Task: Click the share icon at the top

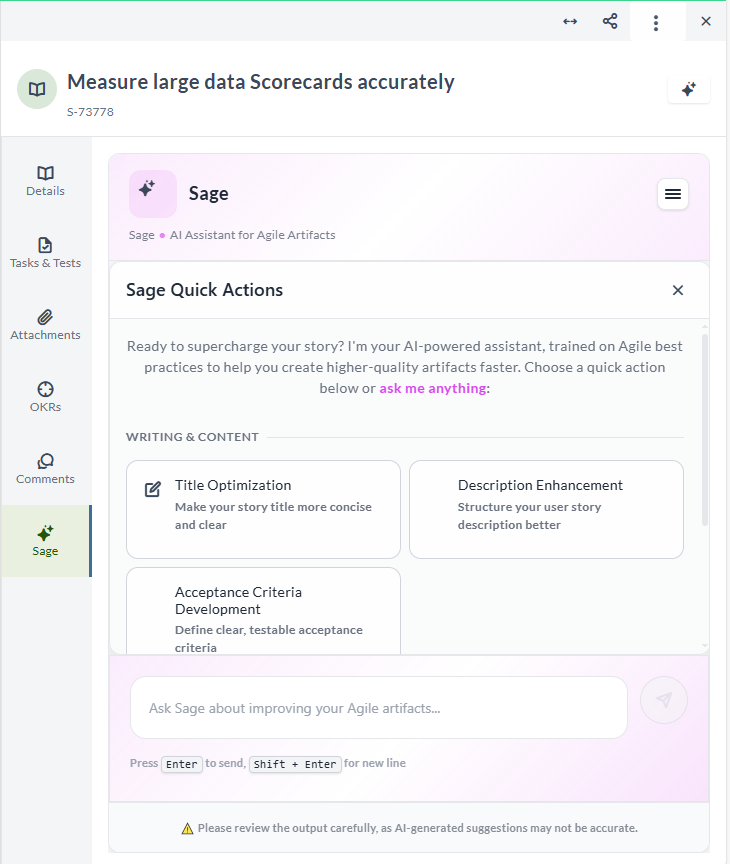Action: point(610,20)
